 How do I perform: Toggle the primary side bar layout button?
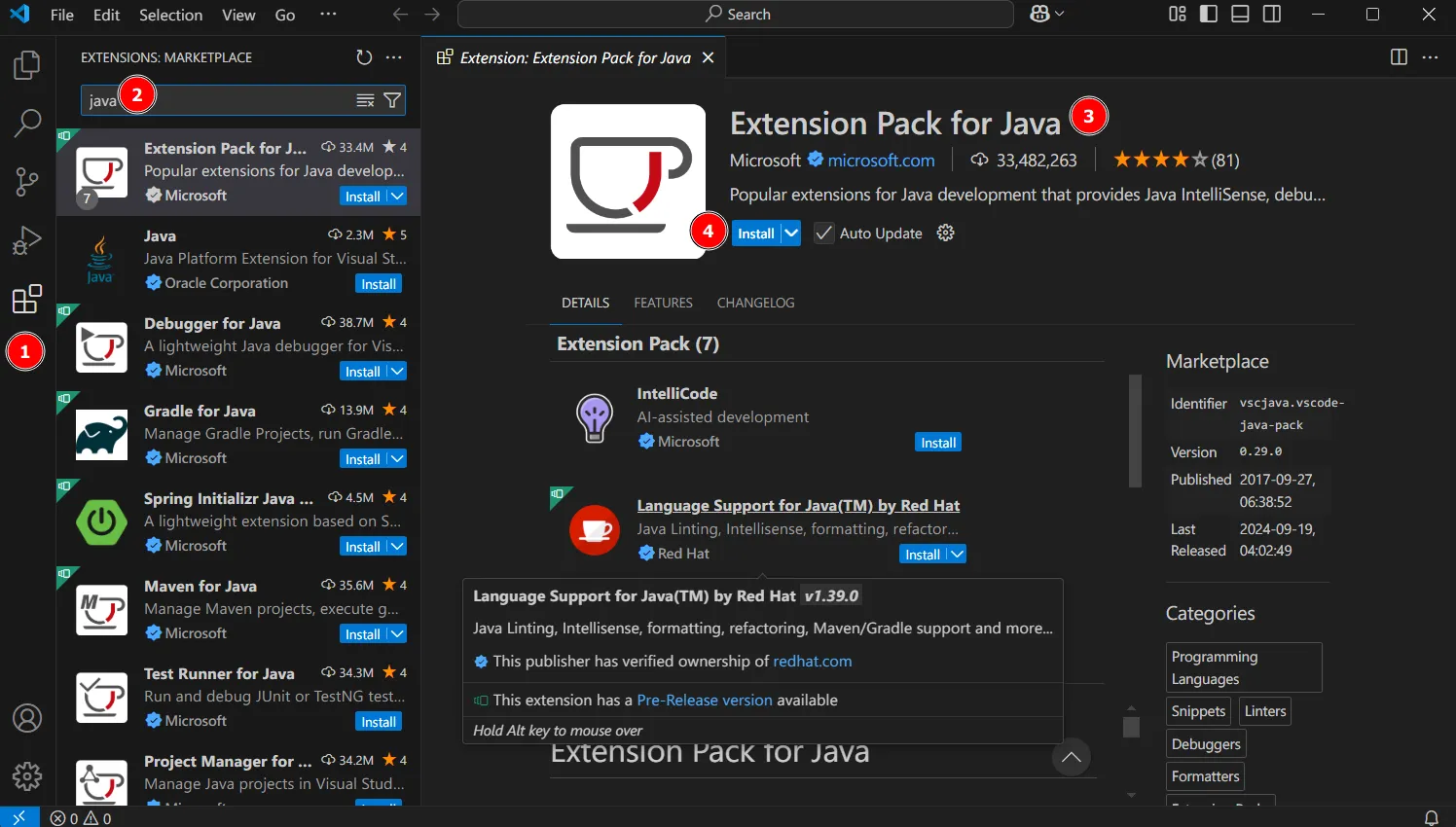pos(1209,15)
